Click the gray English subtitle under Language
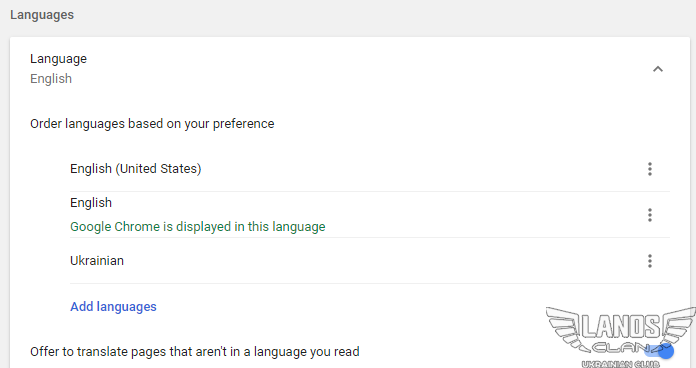 pyautogui.click(x=51, y=79)
